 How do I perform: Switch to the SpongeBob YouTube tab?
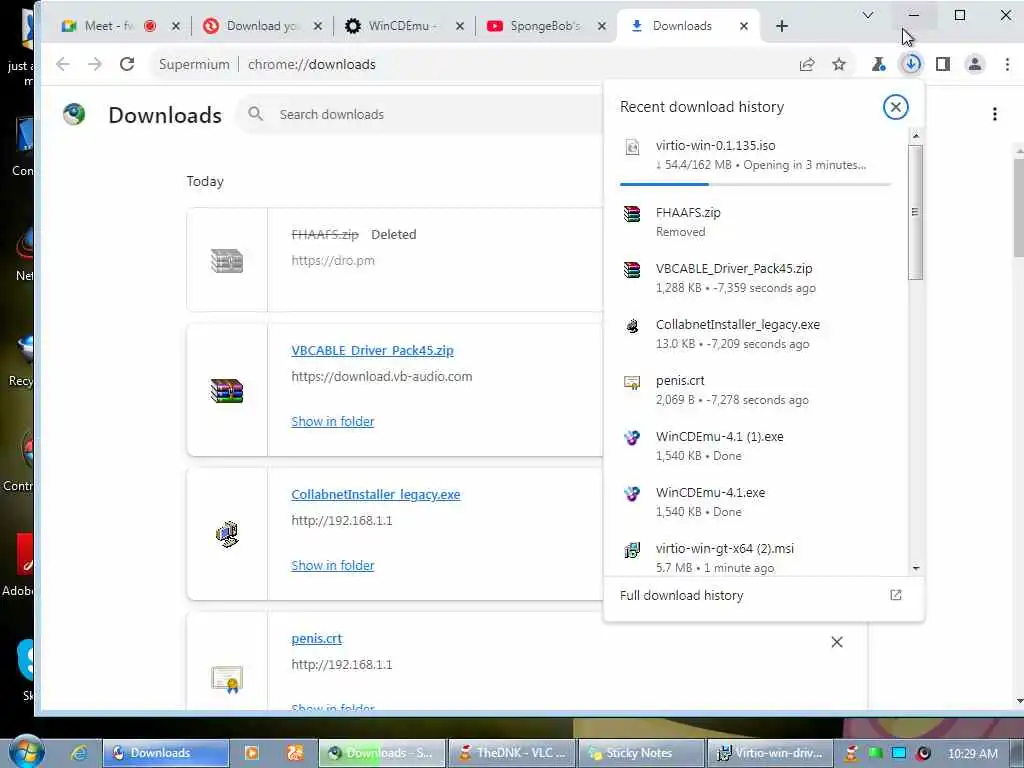click(544, 26)
